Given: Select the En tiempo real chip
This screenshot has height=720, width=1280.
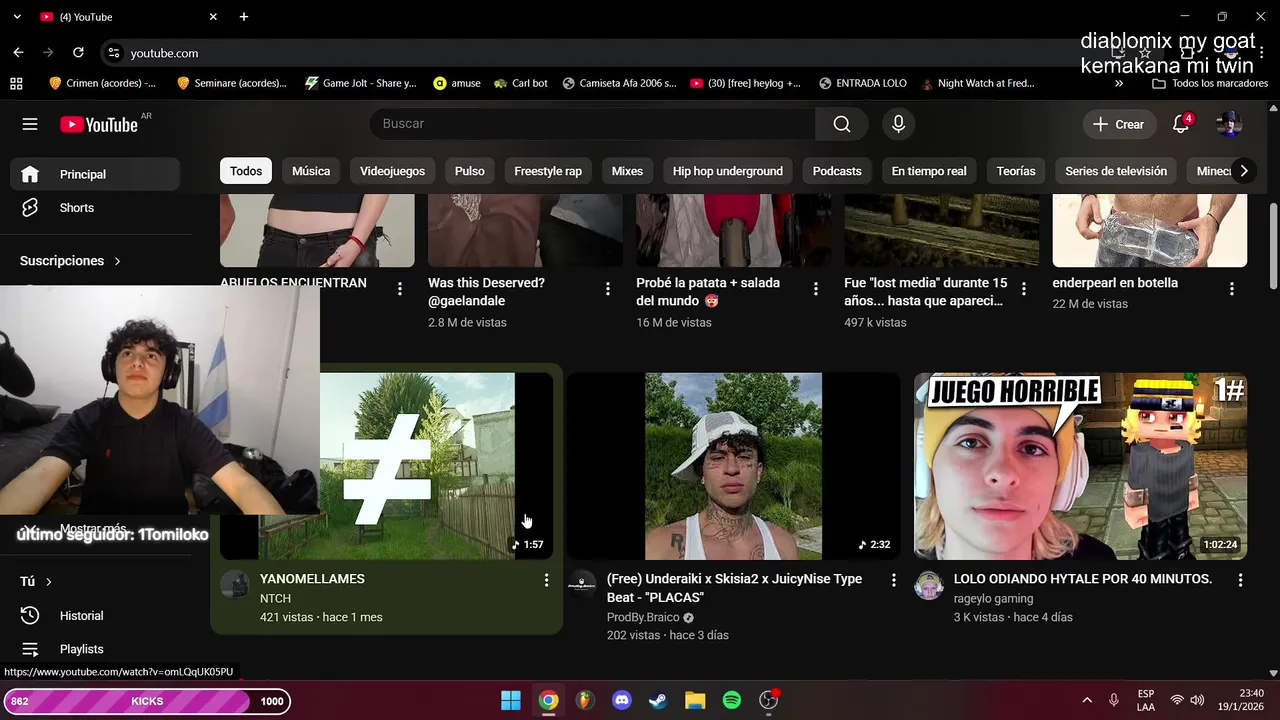Looking at the screenshot, I should (x=929, y=171).
